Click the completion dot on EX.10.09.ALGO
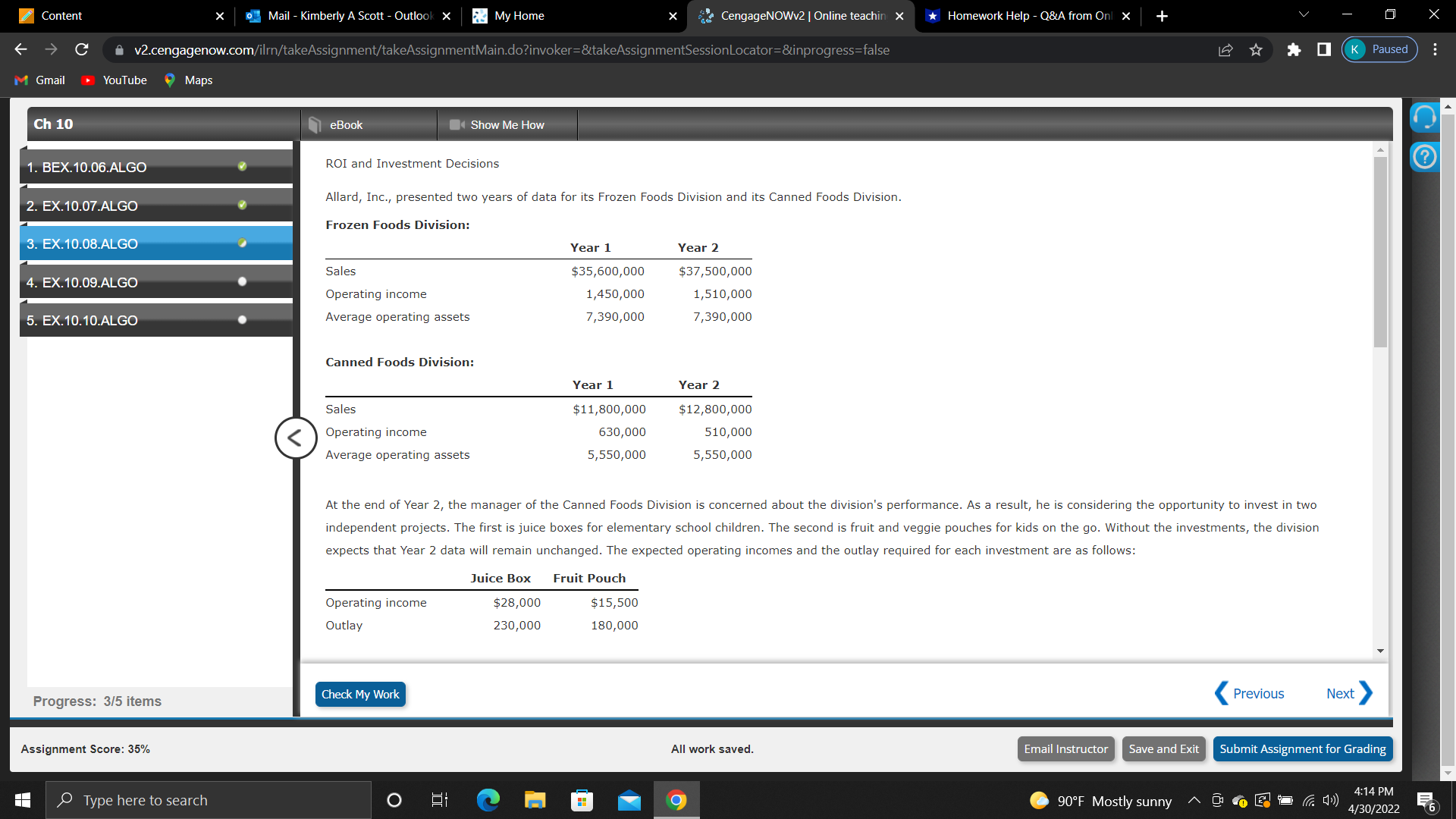1456x819 pixels. (x=242, y=281)
